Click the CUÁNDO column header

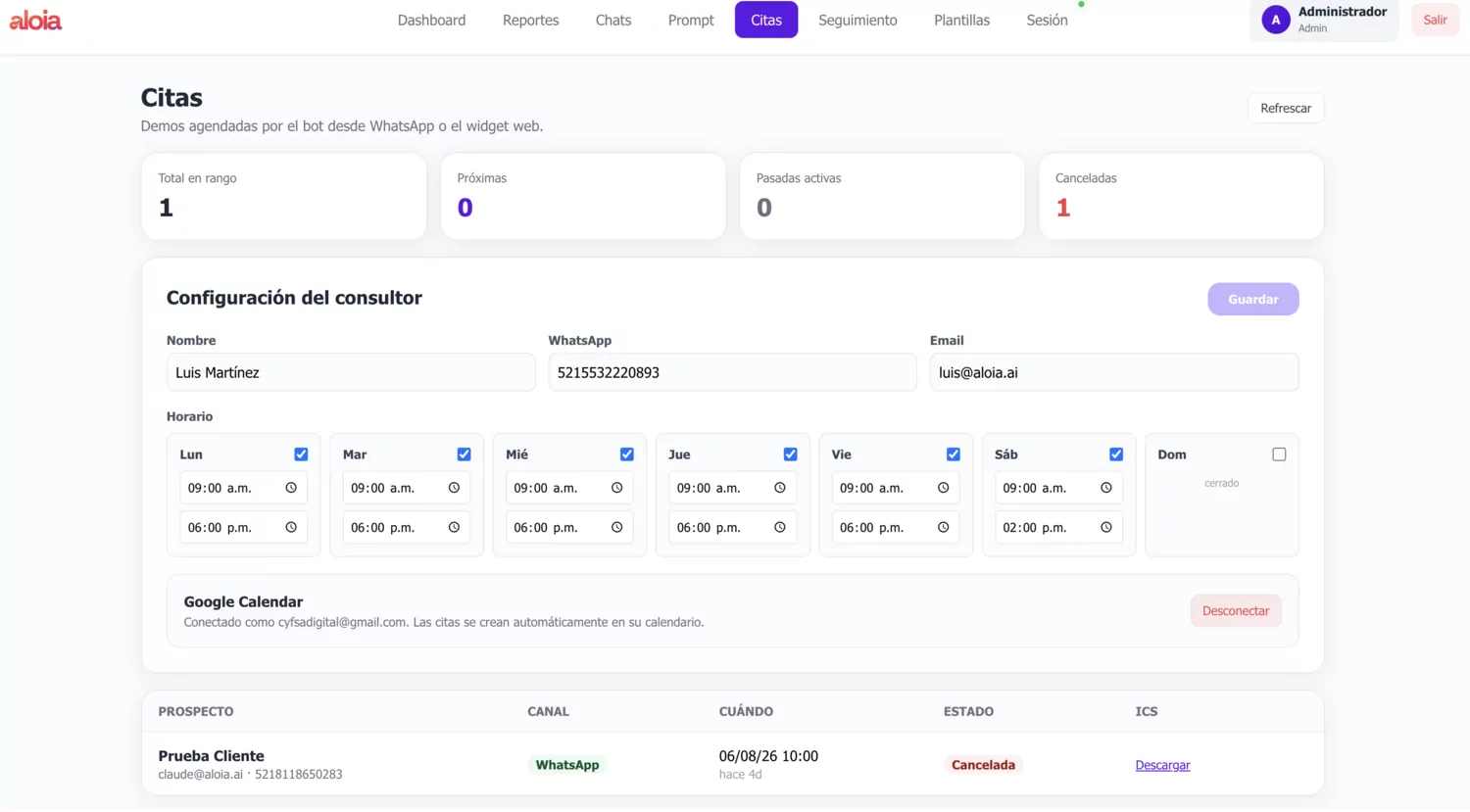pos(746,711)
